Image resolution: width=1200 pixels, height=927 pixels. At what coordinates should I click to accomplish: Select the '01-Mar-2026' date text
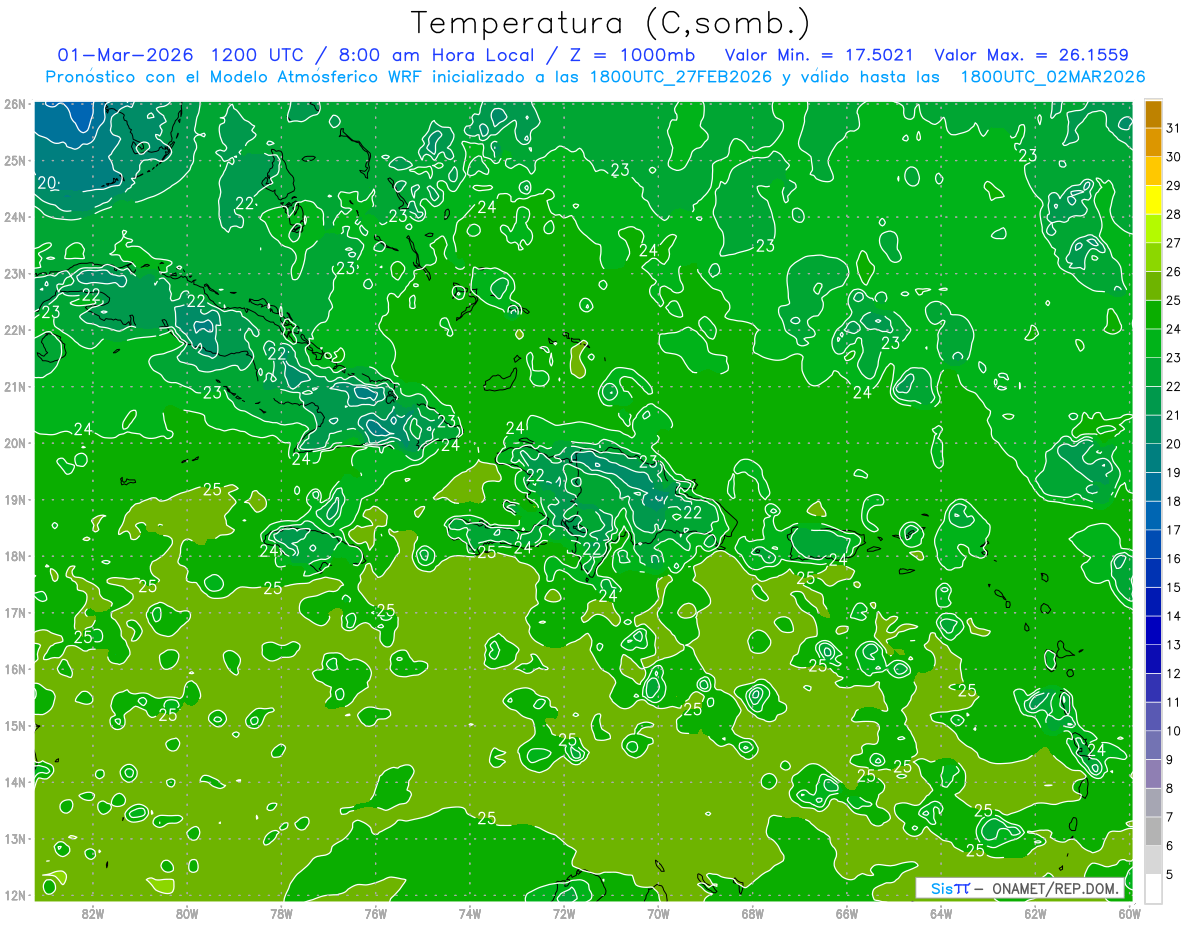[x=125, y=55]
